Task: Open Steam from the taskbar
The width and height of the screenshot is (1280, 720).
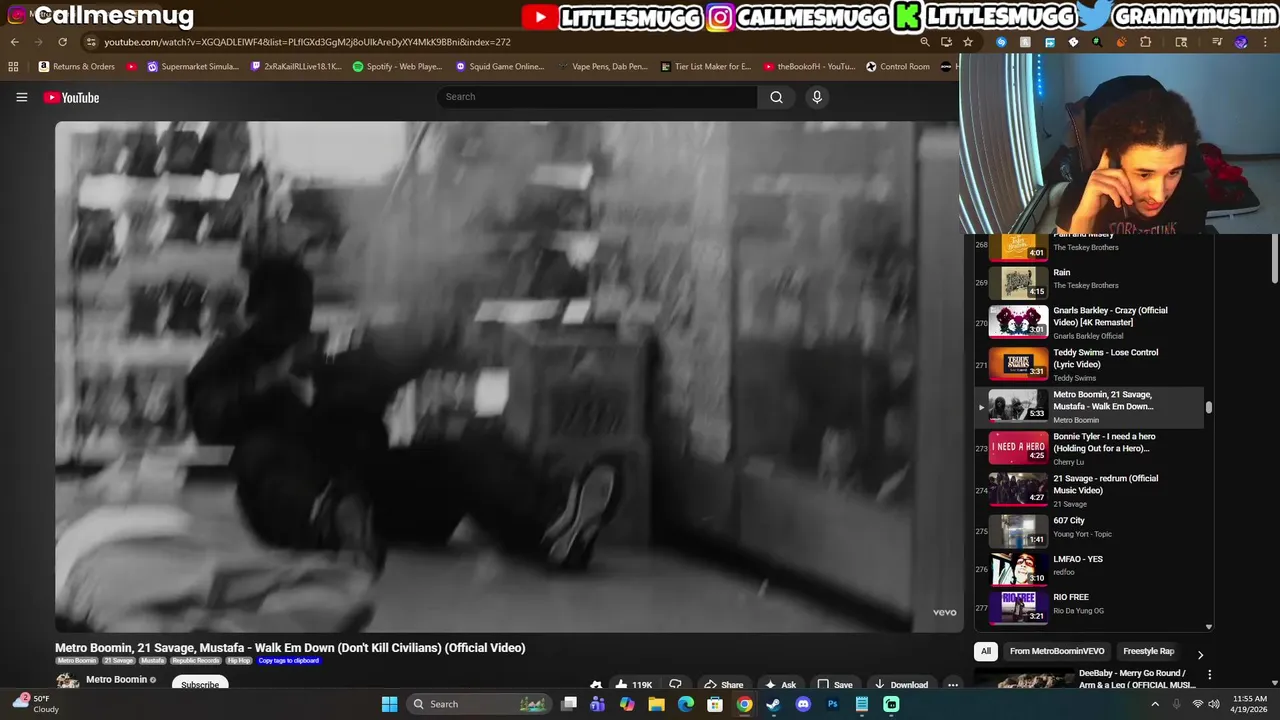Action: (773, 704)
